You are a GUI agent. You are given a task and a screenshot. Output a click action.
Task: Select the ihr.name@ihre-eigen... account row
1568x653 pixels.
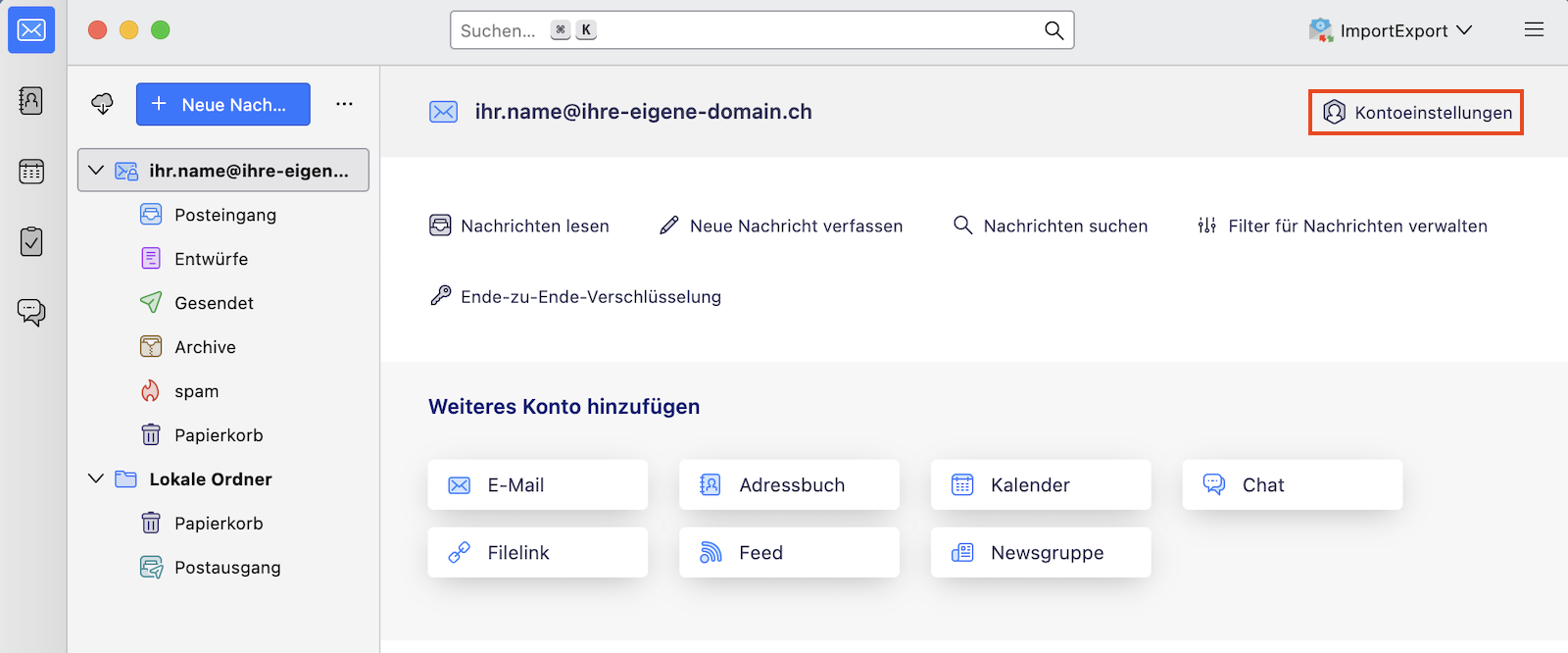point(223,171)
